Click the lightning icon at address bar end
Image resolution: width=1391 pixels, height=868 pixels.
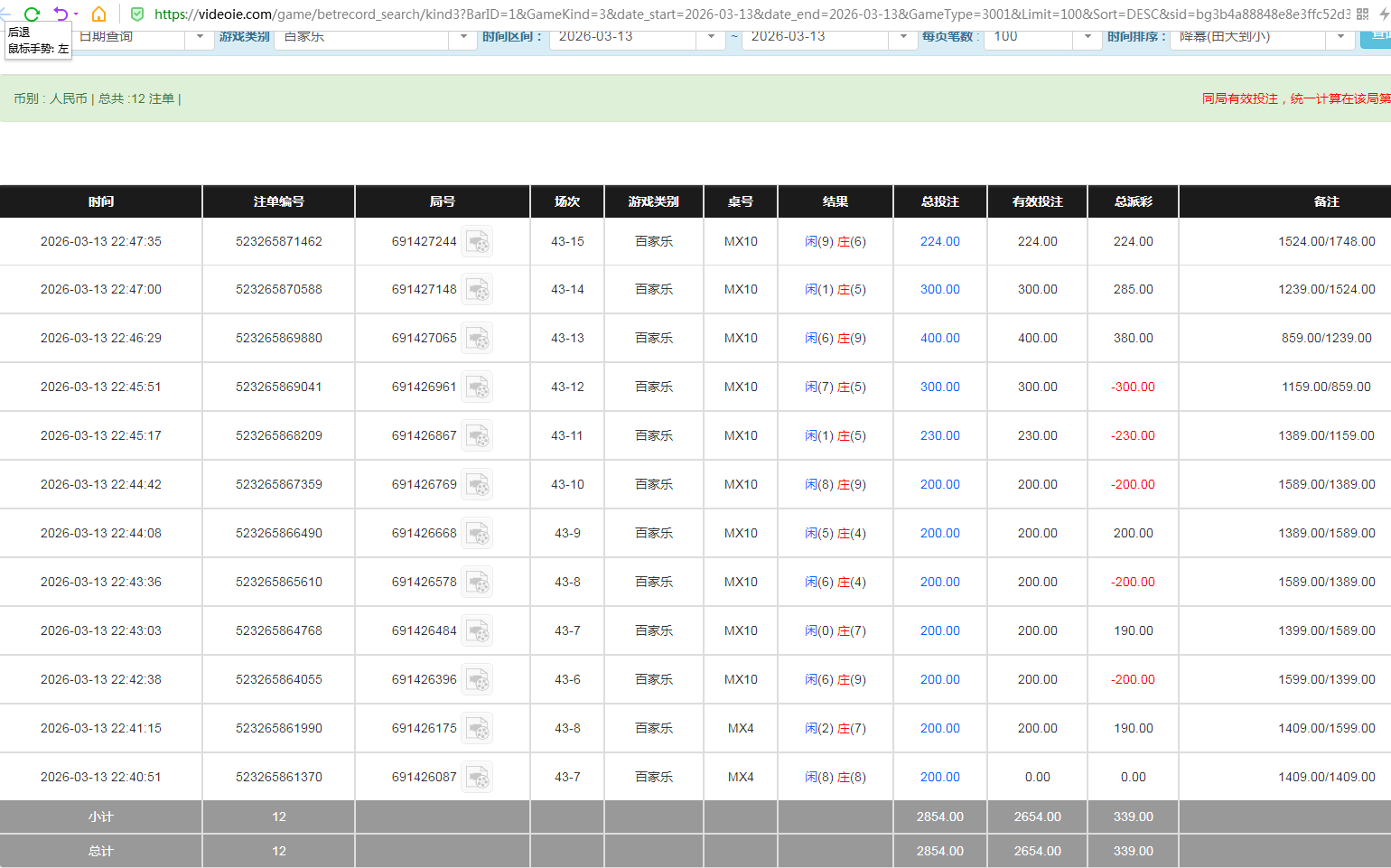[1385, 14]
